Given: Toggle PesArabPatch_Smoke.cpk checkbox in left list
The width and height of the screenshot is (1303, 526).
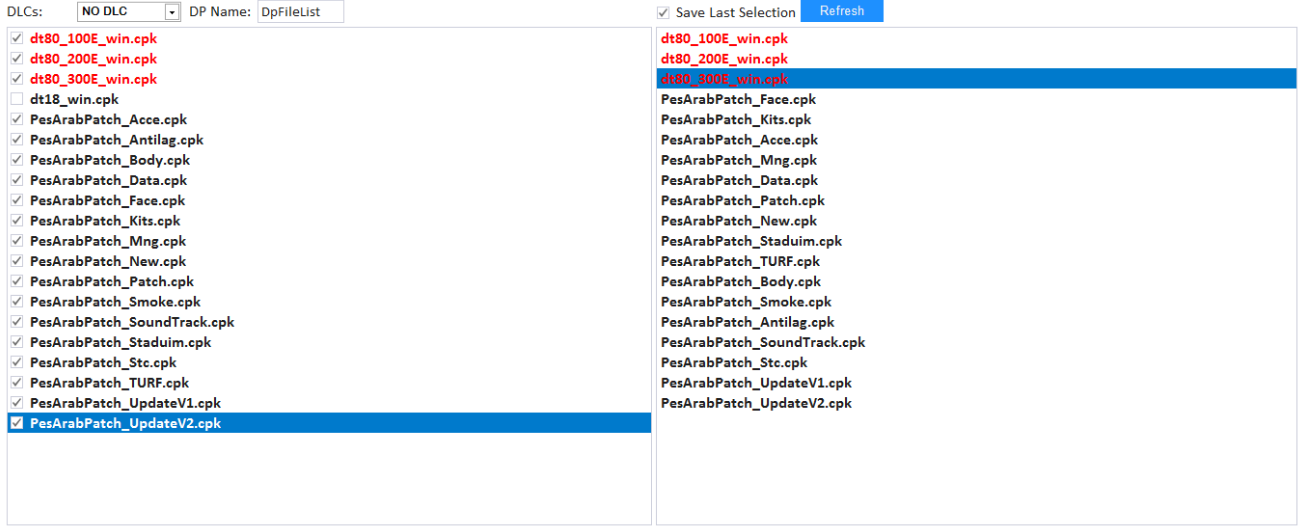Looking at the screenshot, I should [16, 301].
